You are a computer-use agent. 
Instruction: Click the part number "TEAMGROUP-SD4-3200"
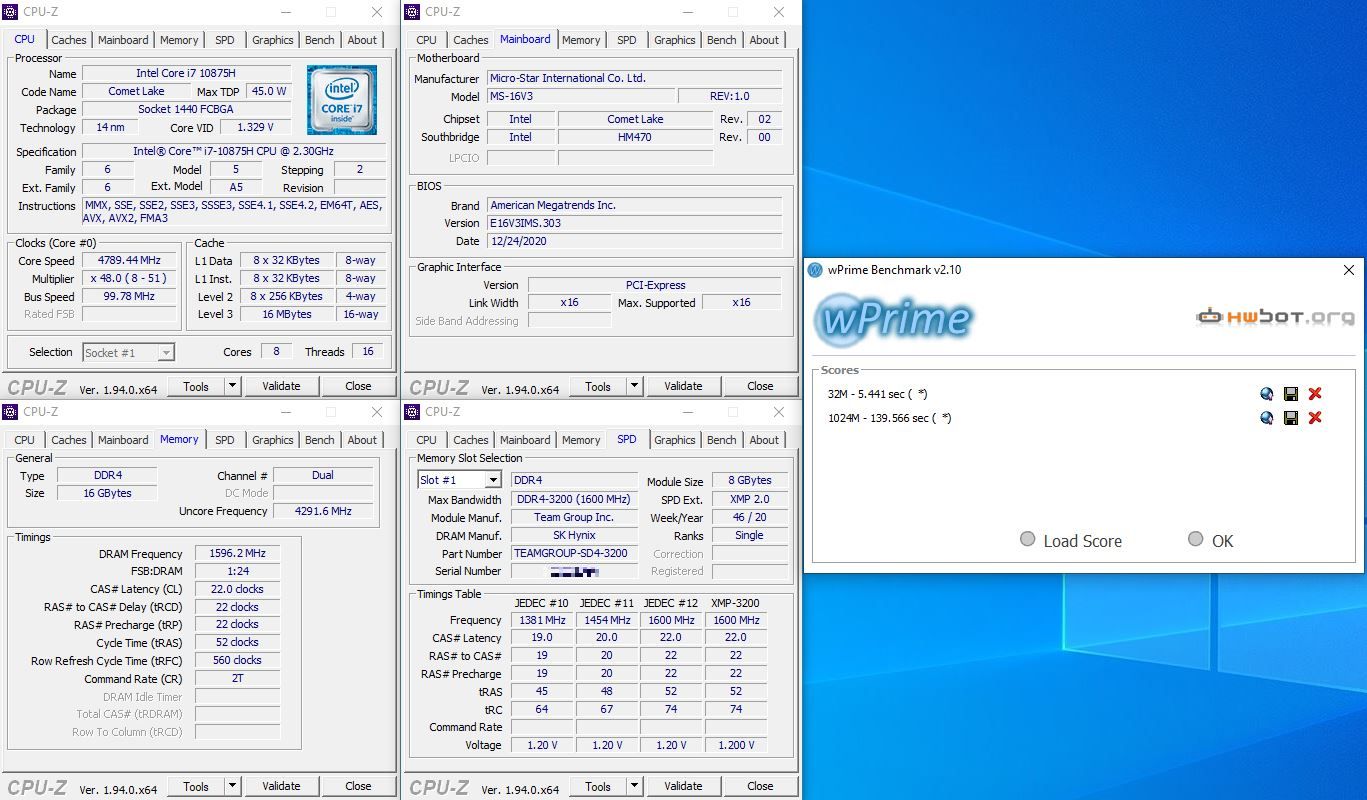[x=574, y=553]
